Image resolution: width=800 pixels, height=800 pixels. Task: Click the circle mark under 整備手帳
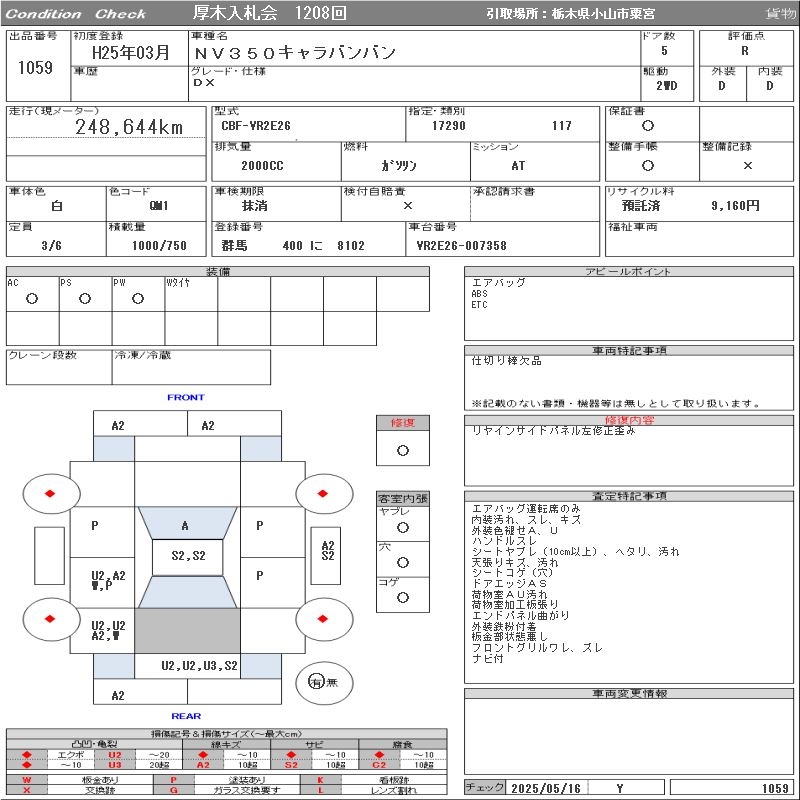pos(647,166)
